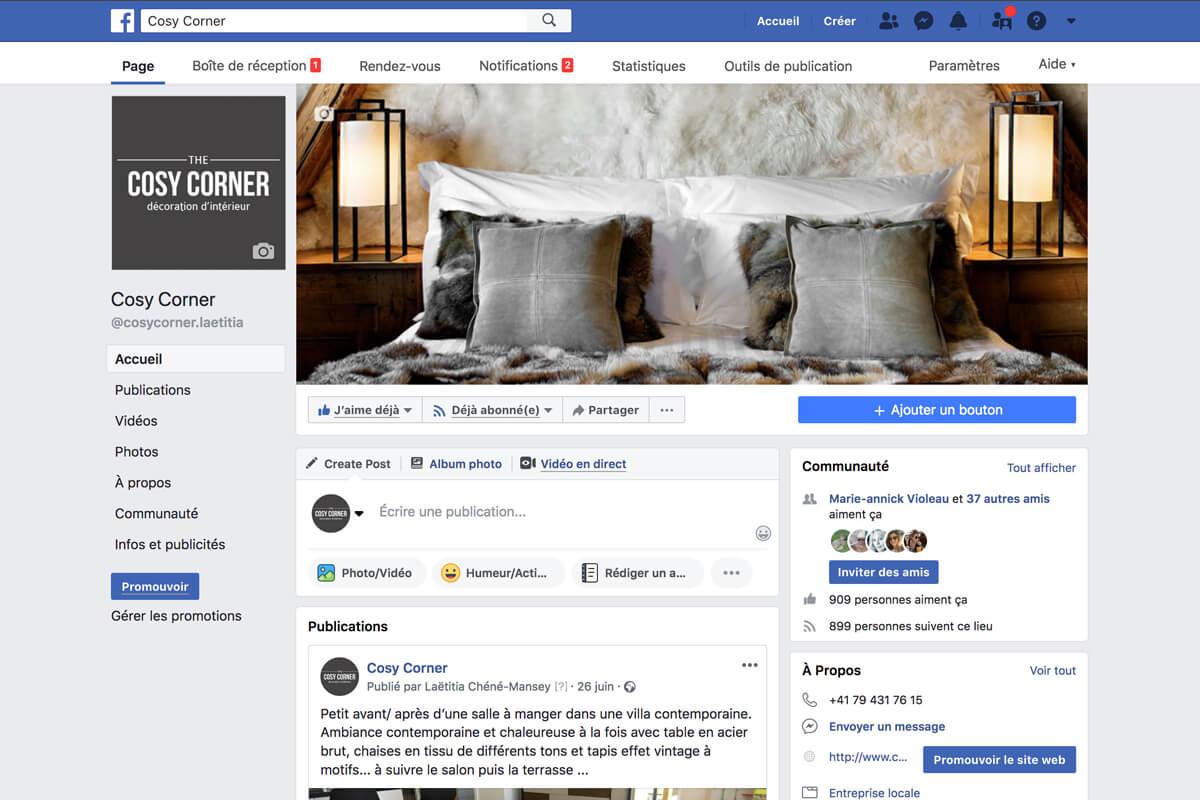Click the help question mark icon
Image resolution: width=1200 pixels, height=800 pixels.
pos(1036,21)
